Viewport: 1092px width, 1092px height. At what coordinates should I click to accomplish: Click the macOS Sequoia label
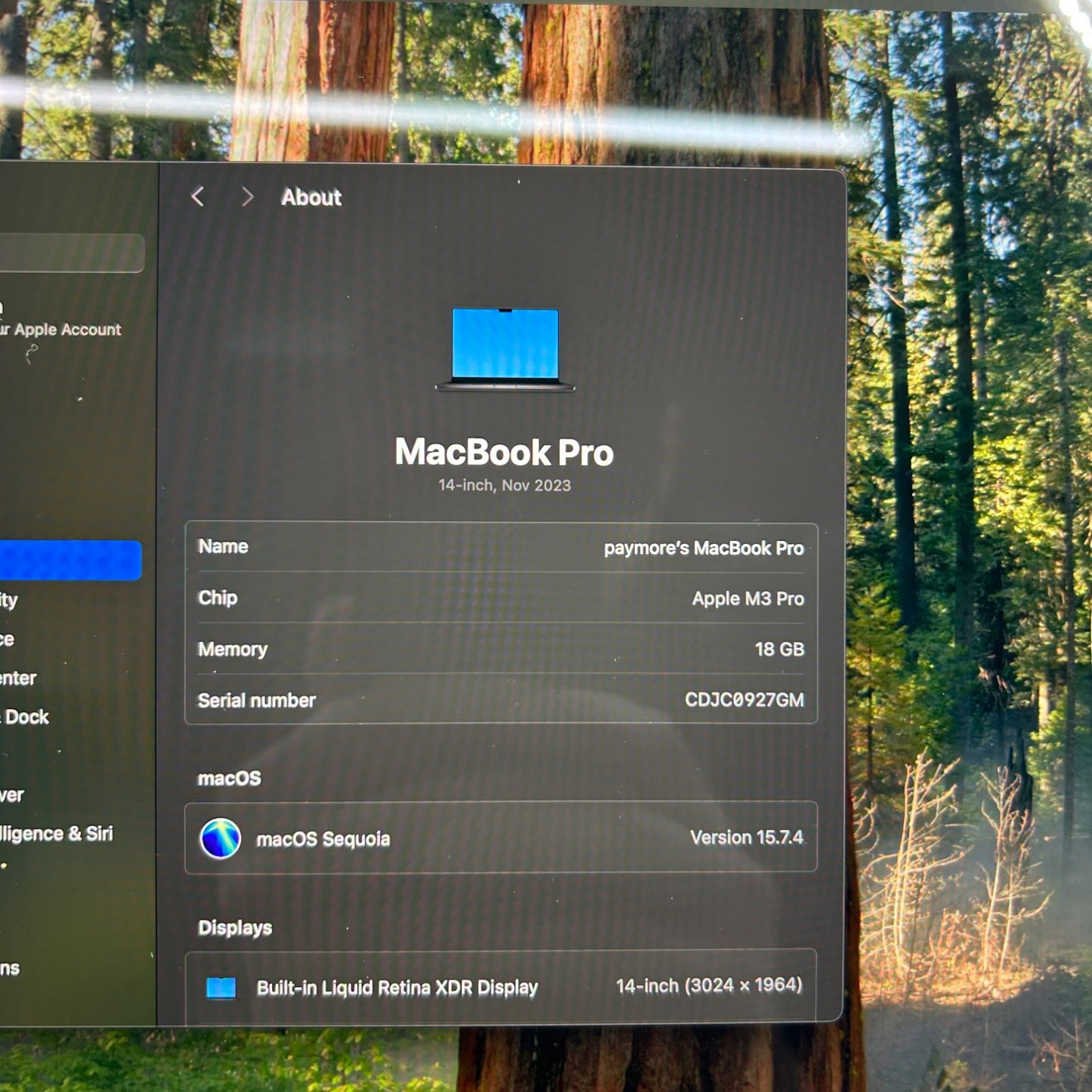click(323, 839)
